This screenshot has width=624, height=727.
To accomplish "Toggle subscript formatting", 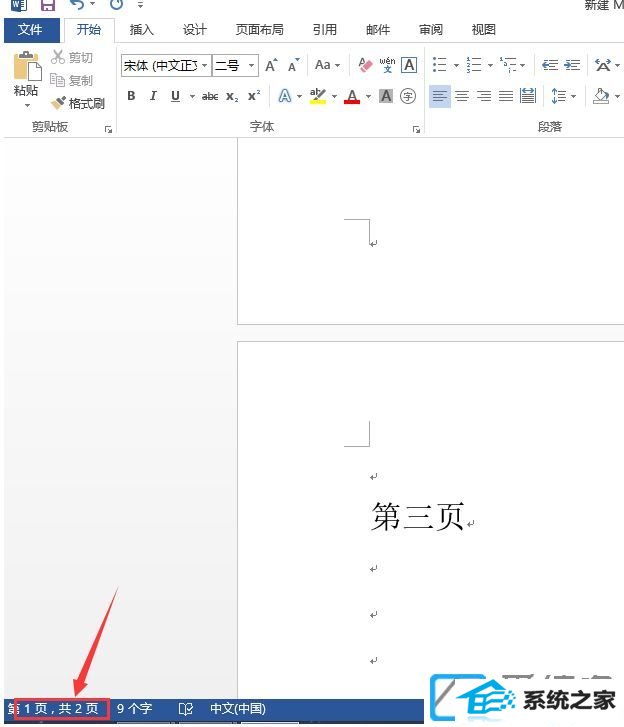I will [232, 96].
